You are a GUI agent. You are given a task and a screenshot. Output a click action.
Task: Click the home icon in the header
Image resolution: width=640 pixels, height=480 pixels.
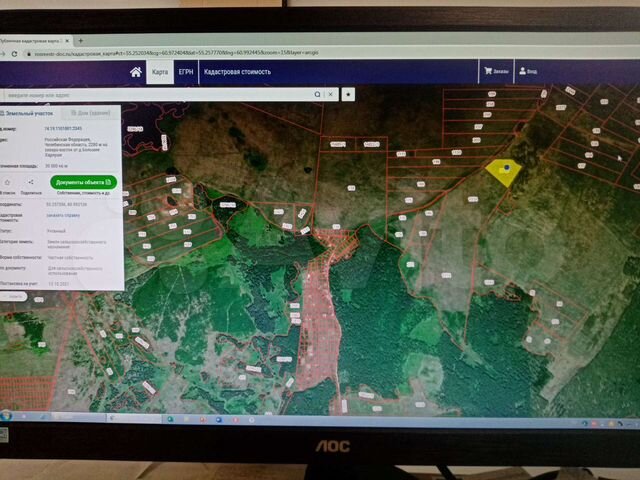[135, 72]
